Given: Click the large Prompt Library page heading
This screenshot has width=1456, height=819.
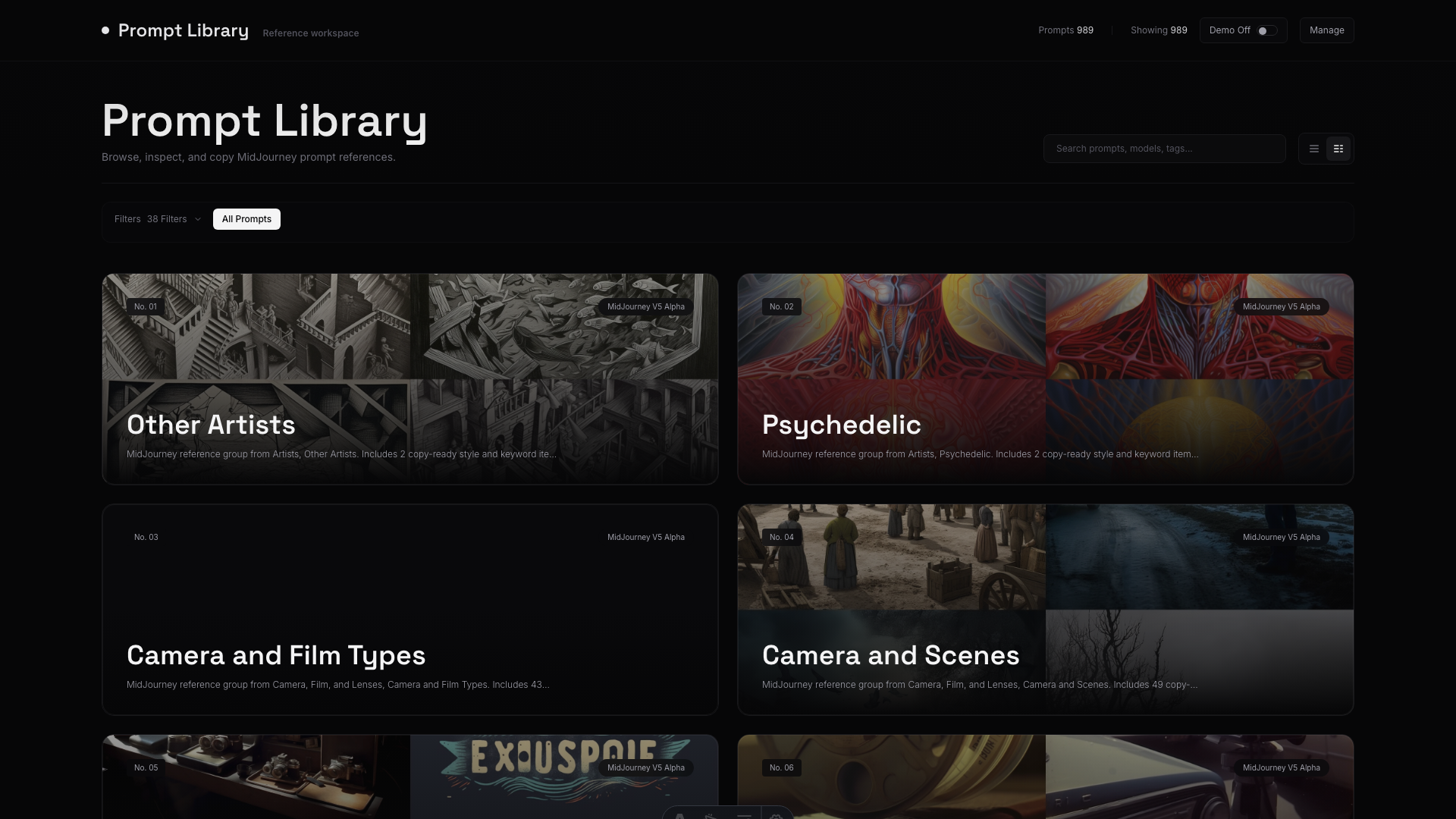Looking at the screenshot, I should click(265, 121).
